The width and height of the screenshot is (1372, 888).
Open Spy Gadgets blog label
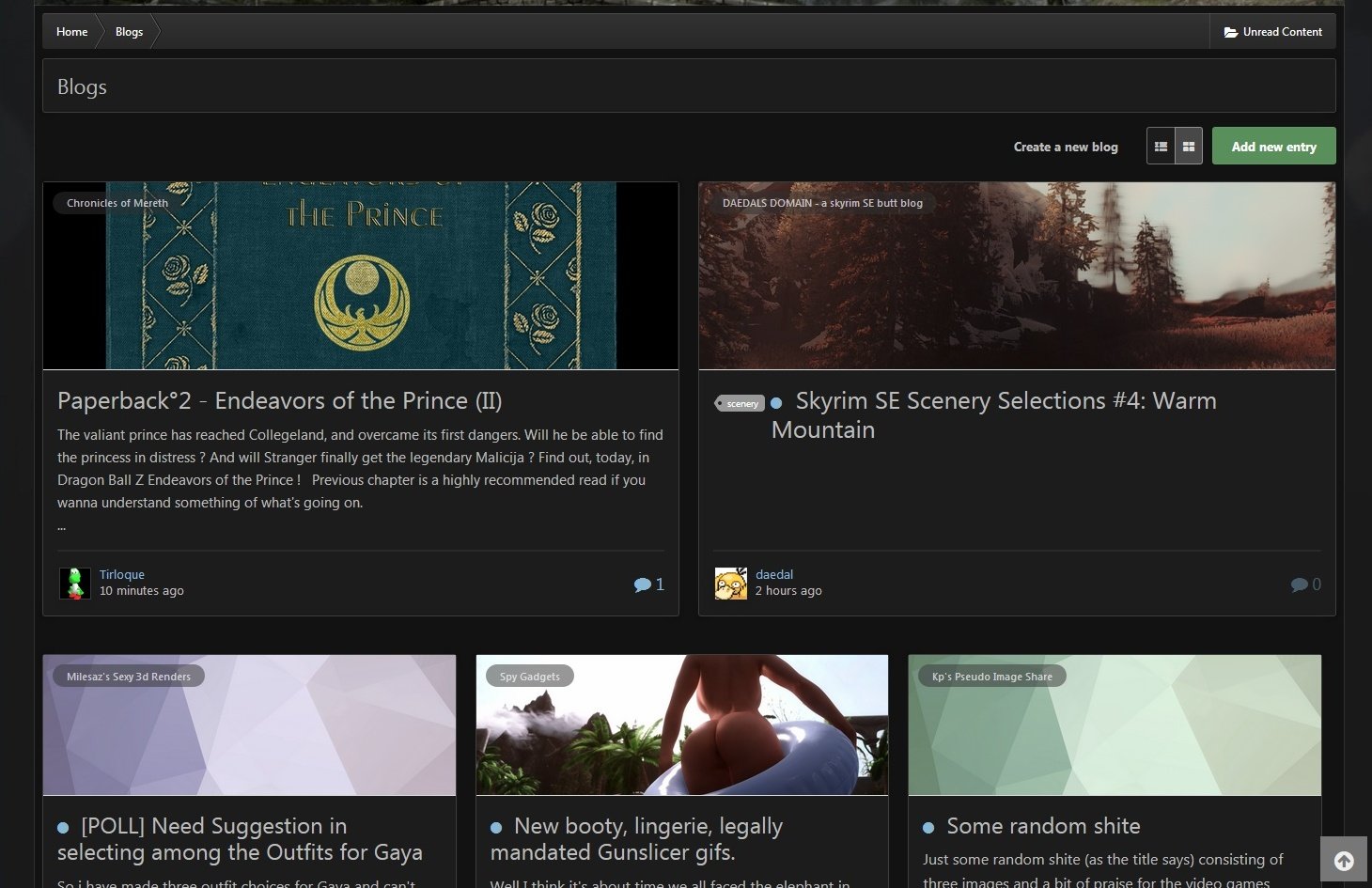coord(530,677)
